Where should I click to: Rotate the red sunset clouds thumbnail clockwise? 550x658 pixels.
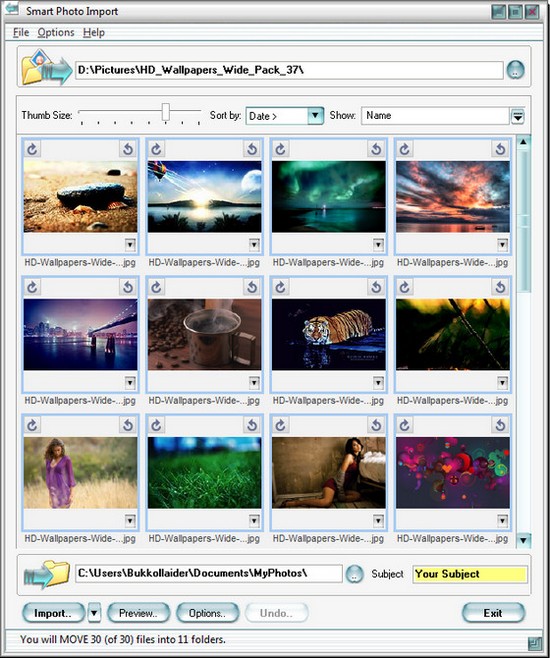pyautogui.click(x=405, y=149)
